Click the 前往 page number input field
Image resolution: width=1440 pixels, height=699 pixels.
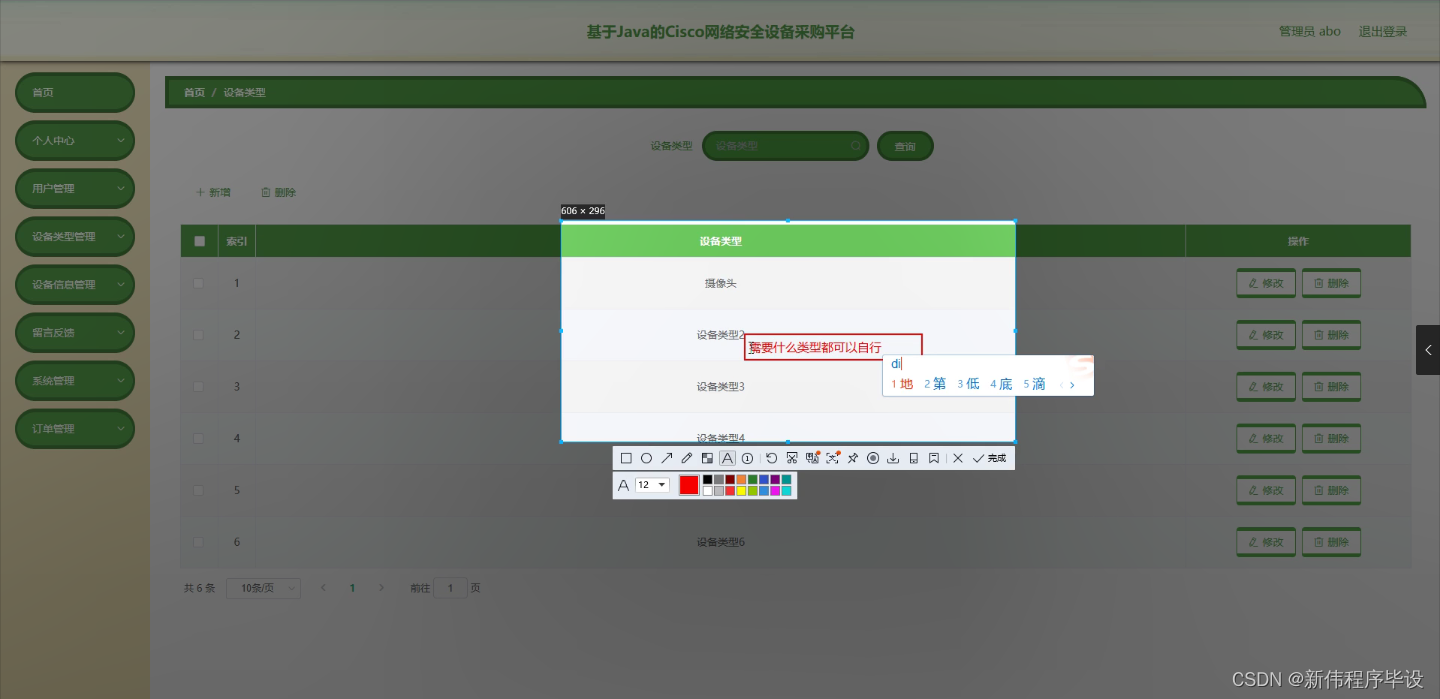pyautogui.click(x=450, y=588)
